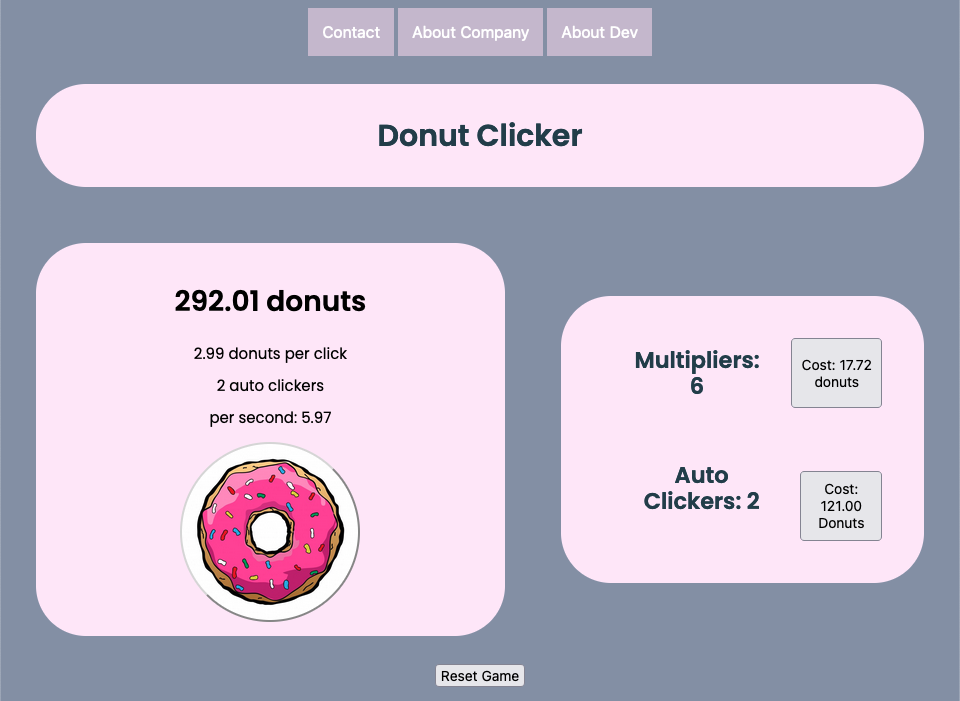
Task: Click empty space in the upgrades panel
Action: coord(740,430)
